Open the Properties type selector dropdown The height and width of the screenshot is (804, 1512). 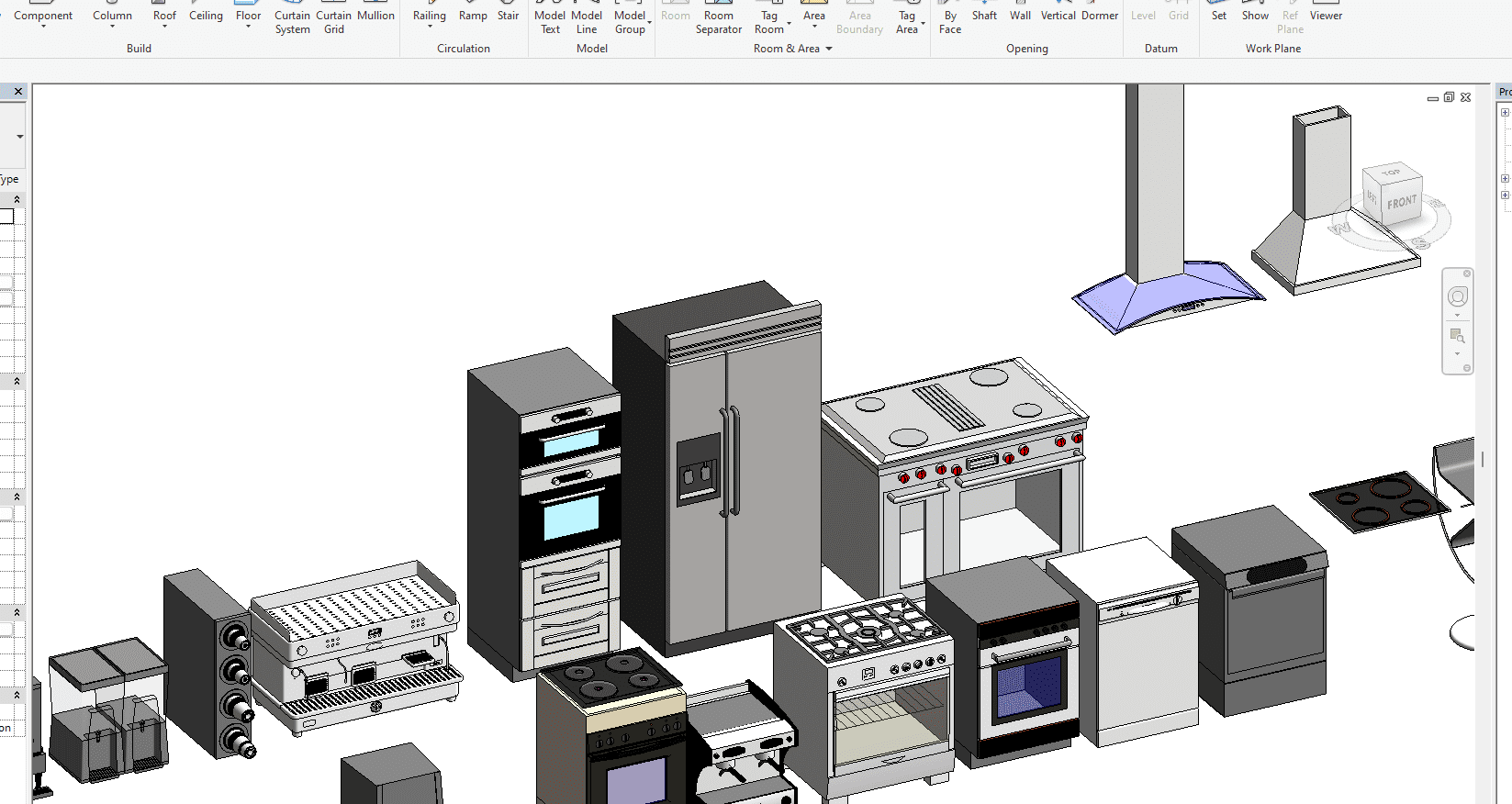[19, 137]
